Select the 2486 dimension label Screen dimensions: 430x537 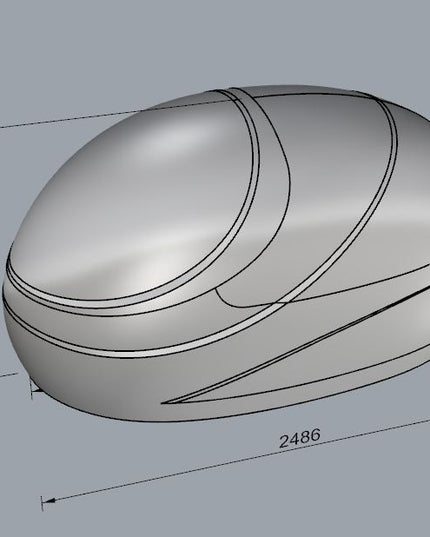[300, 438]
